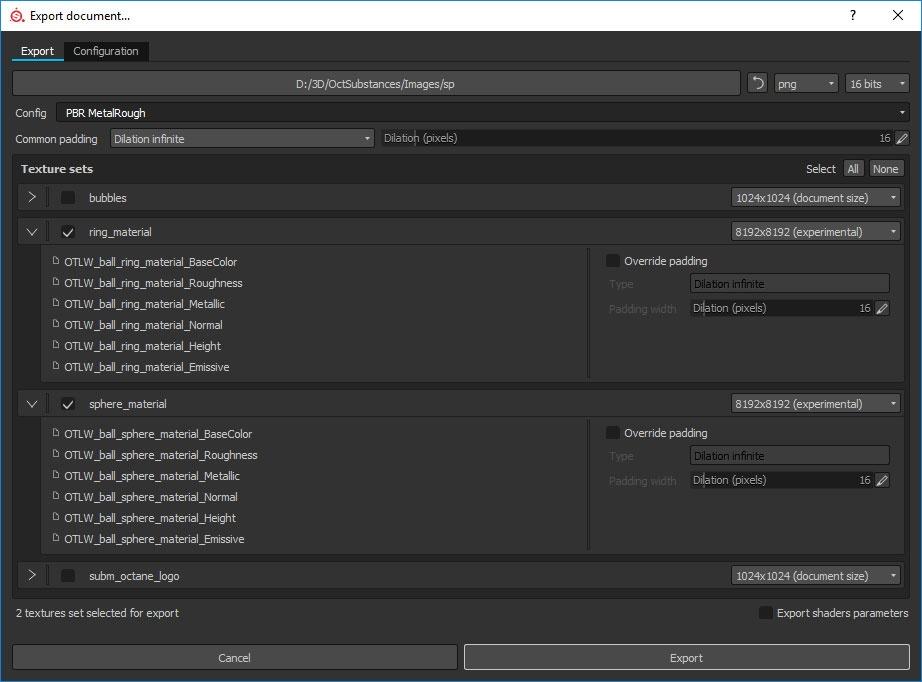The height and width of the screenshot is (682, 922).
Task: Select All texture sets
Action: (x=853, y=169)
